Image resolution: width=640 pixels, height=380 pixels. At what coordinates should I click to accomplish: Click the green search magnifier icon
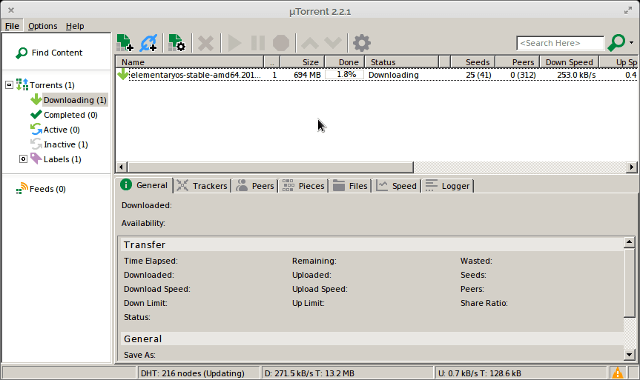tap(616, 42)
